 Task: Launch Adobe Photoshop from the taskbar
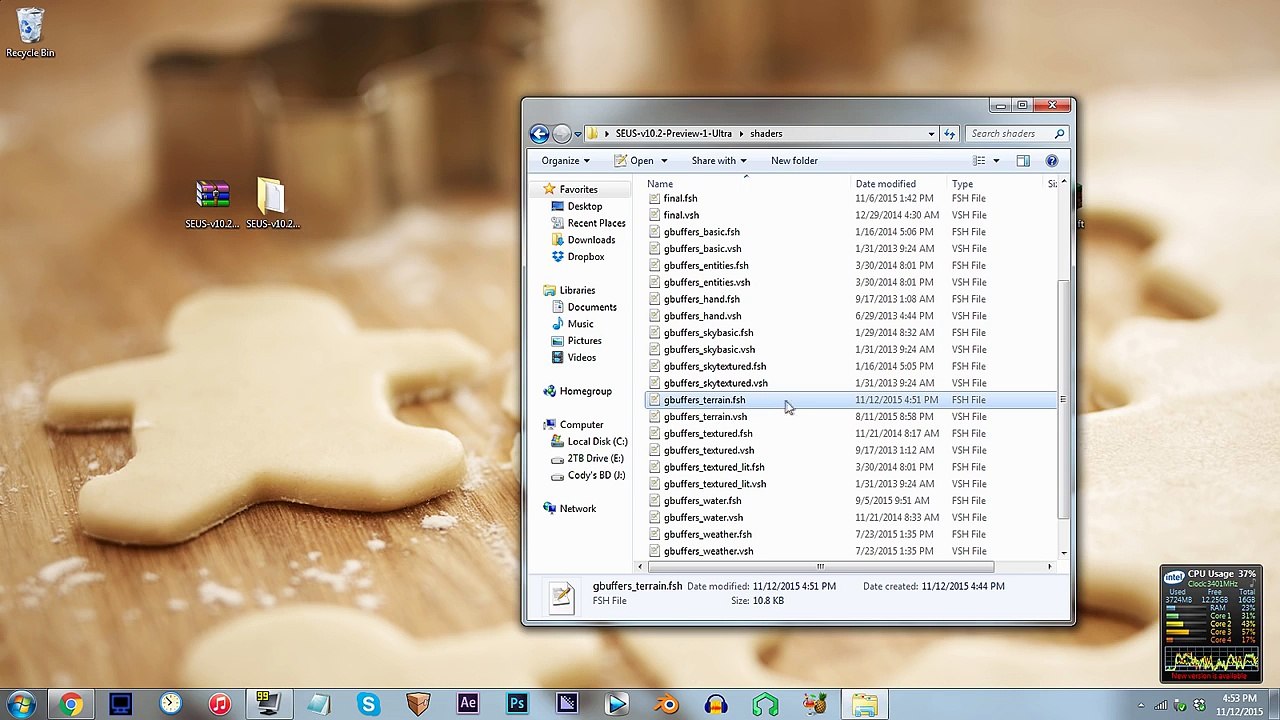tap(517, 705)
